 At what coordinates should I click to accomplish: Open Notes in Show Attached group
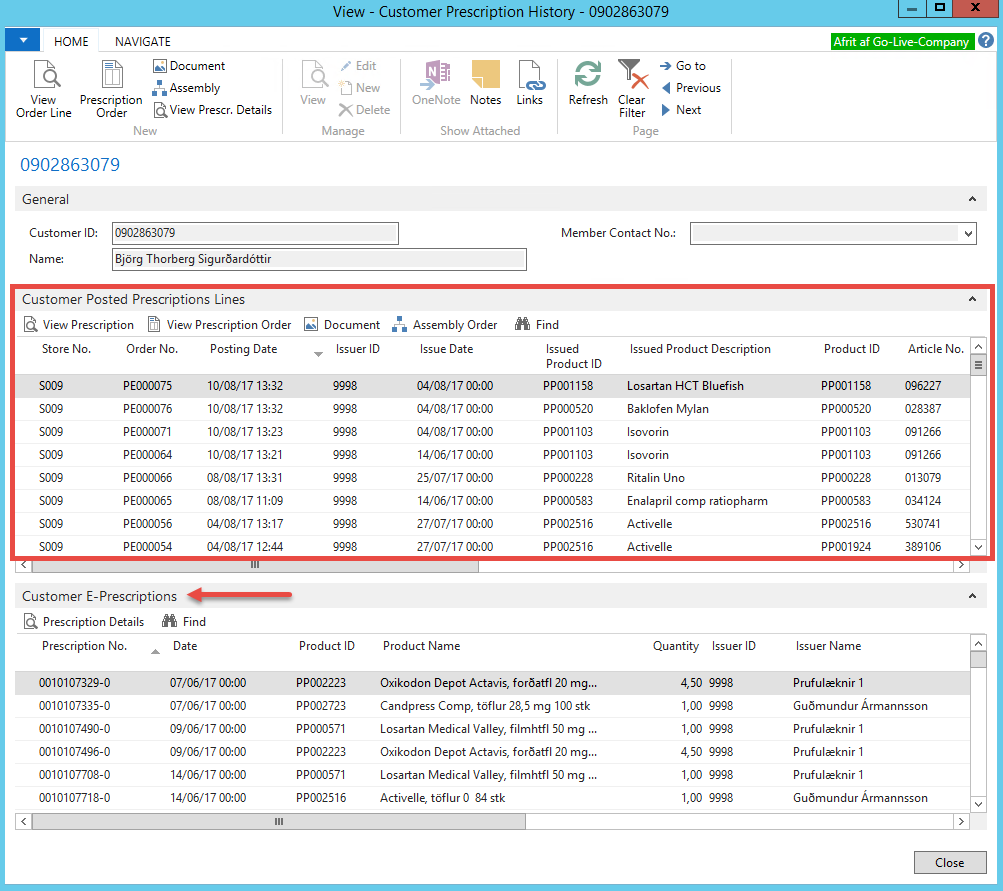pyautogui.click(x=485, y=83)
